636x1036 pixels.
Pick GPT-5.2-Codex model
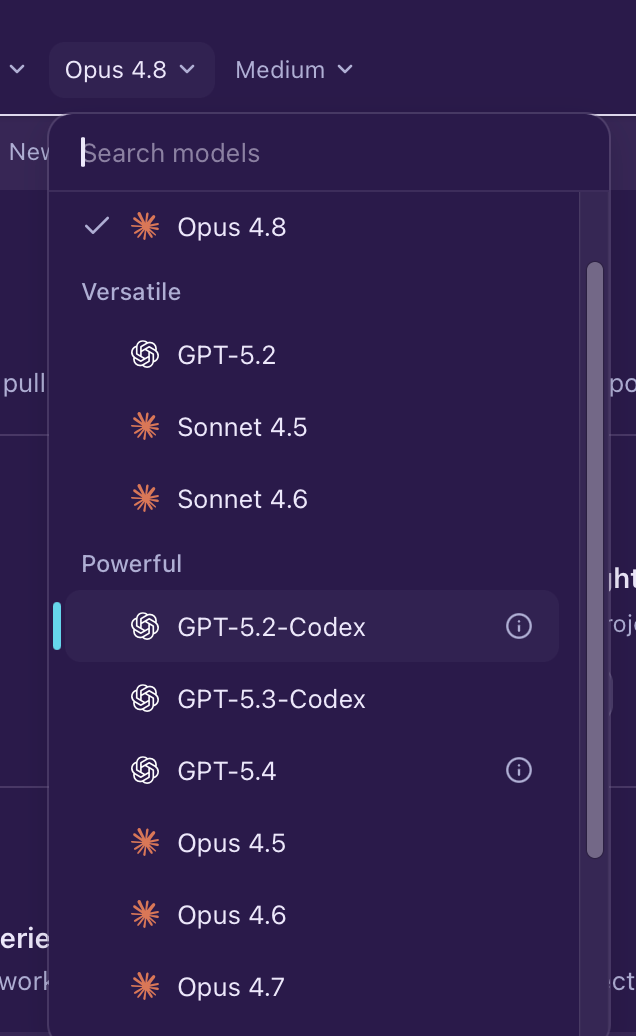pos(312,626)
